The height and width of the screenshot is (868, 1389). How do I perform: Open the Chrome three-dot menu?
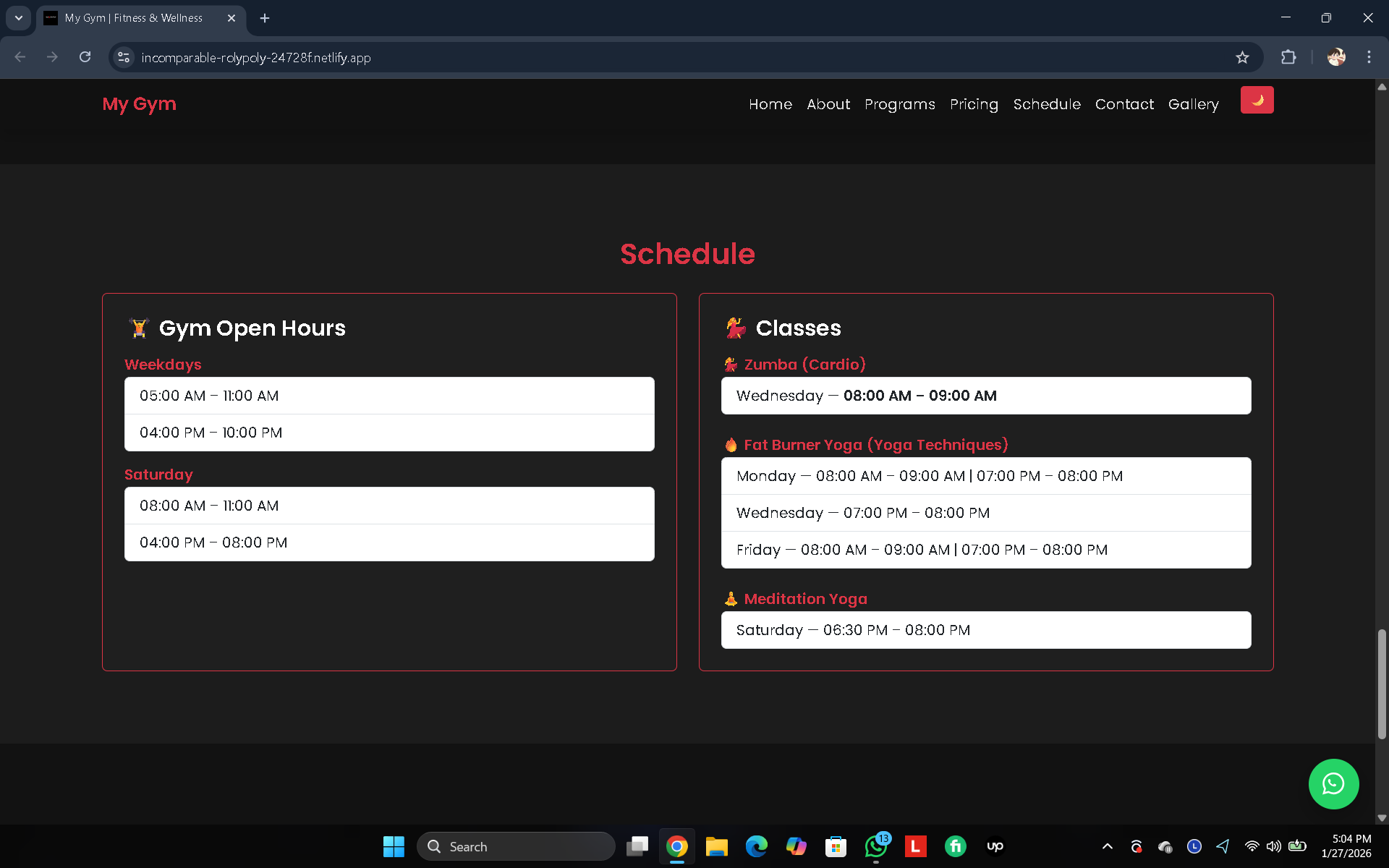[x=1369, y=57]
